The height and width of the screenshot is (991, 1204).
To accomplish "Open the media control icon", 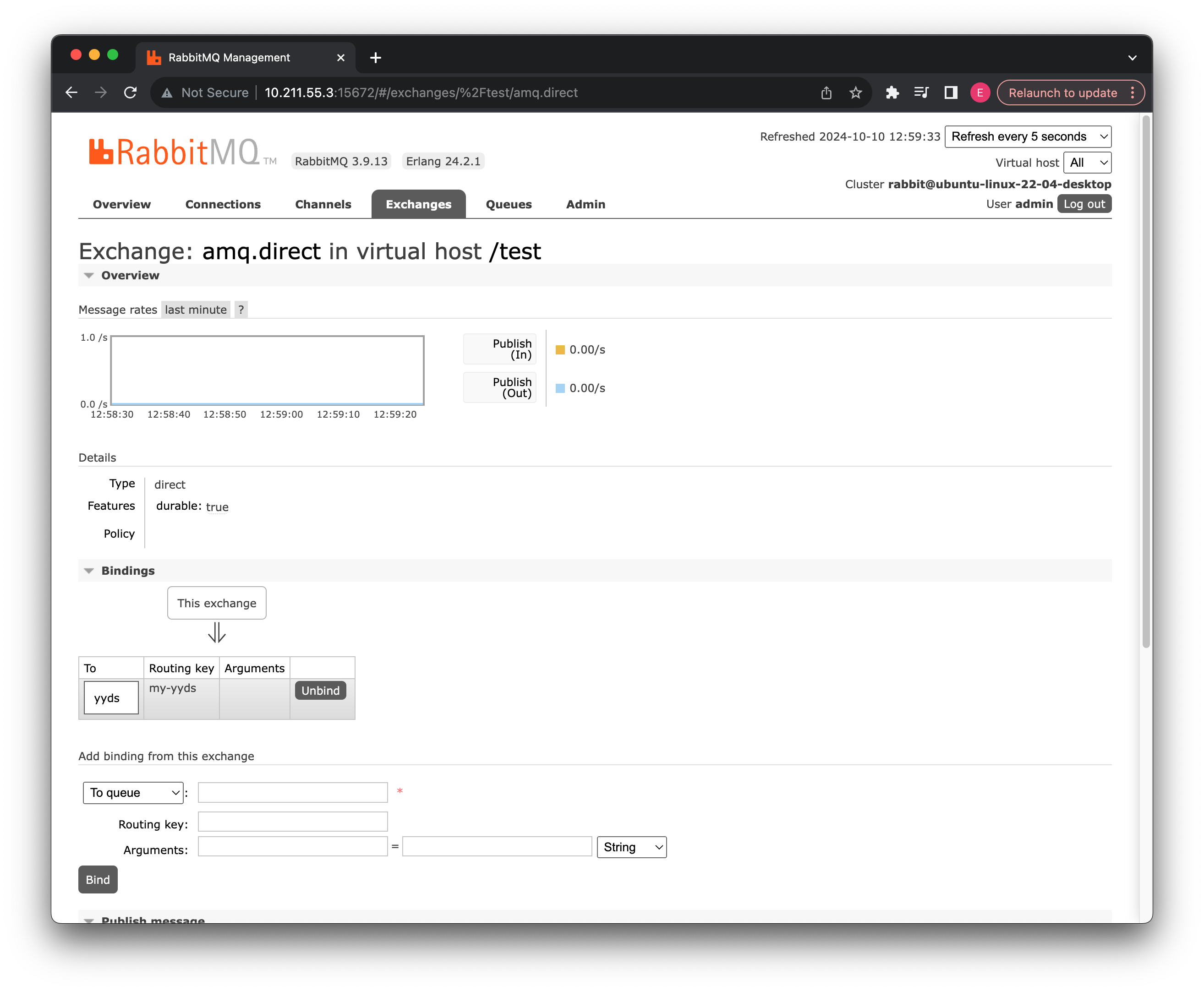I will [x=921, y=93].
